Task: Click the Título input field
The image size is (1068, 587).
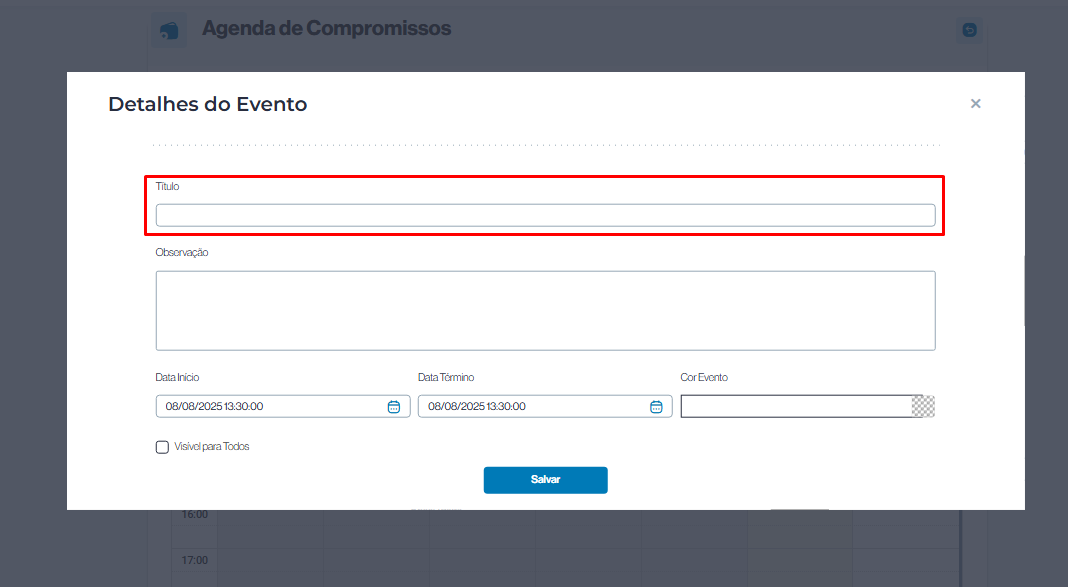Action: (546, 215)
